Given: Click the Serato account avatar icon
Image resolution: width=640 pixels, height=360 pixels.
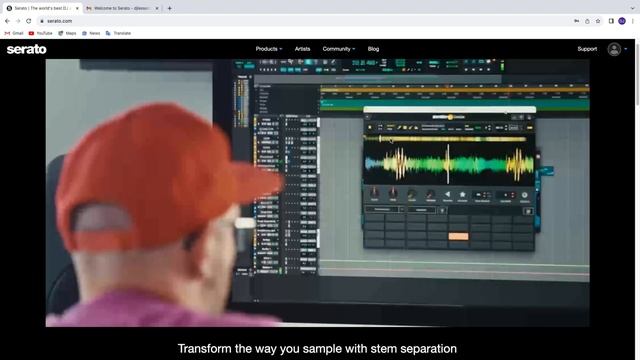Looking at the screenshot, I should [614, 49].
